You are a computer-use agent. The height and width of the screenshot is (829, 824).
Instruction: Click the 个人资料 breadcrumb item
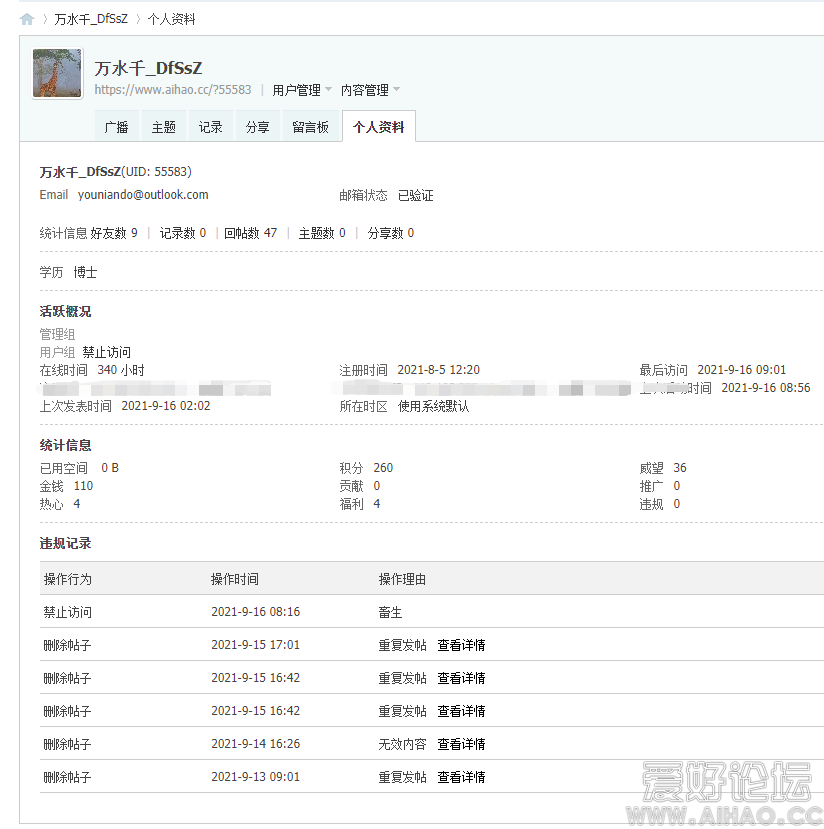170,17
